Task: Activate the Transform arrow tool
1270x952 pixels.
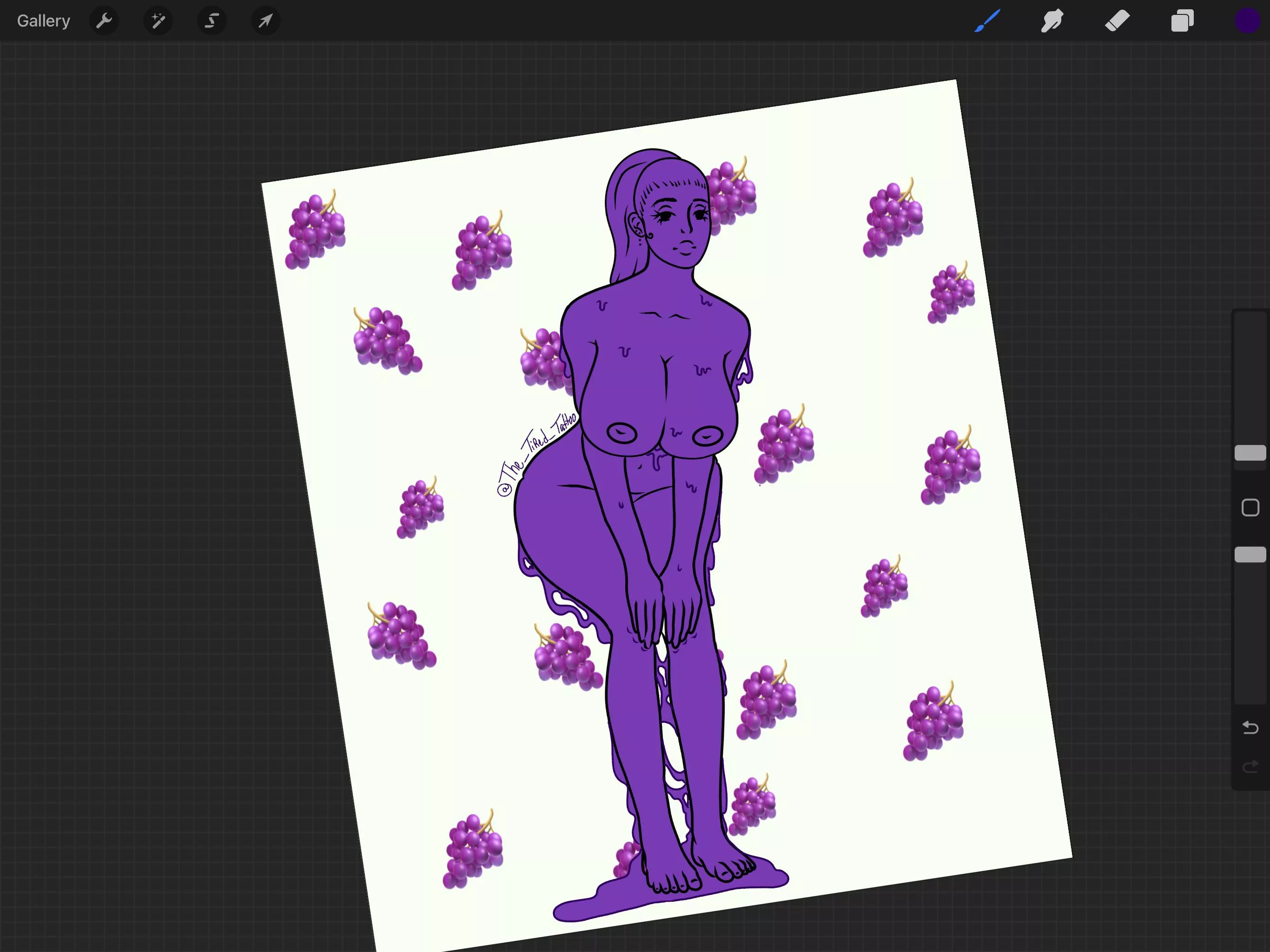Action: tap(265, 20)
